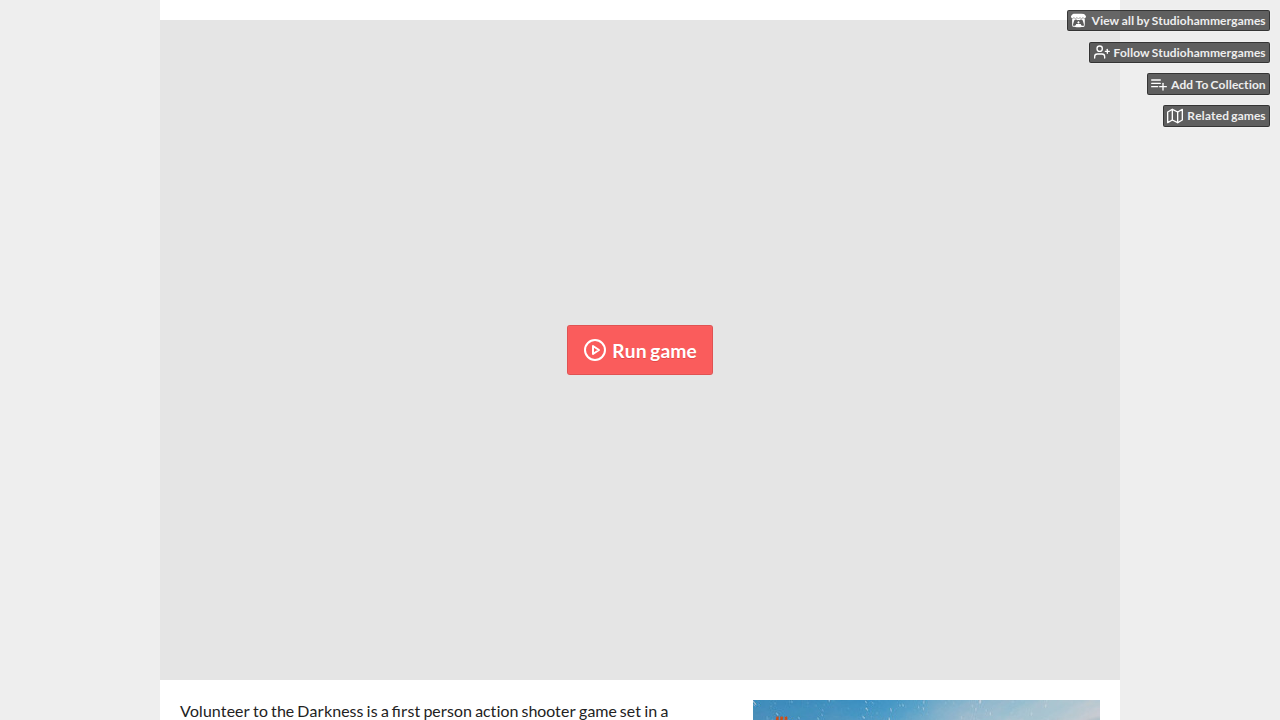
Task: Click the itch.io logo icon beside View all
Action: pos(1078,21)
